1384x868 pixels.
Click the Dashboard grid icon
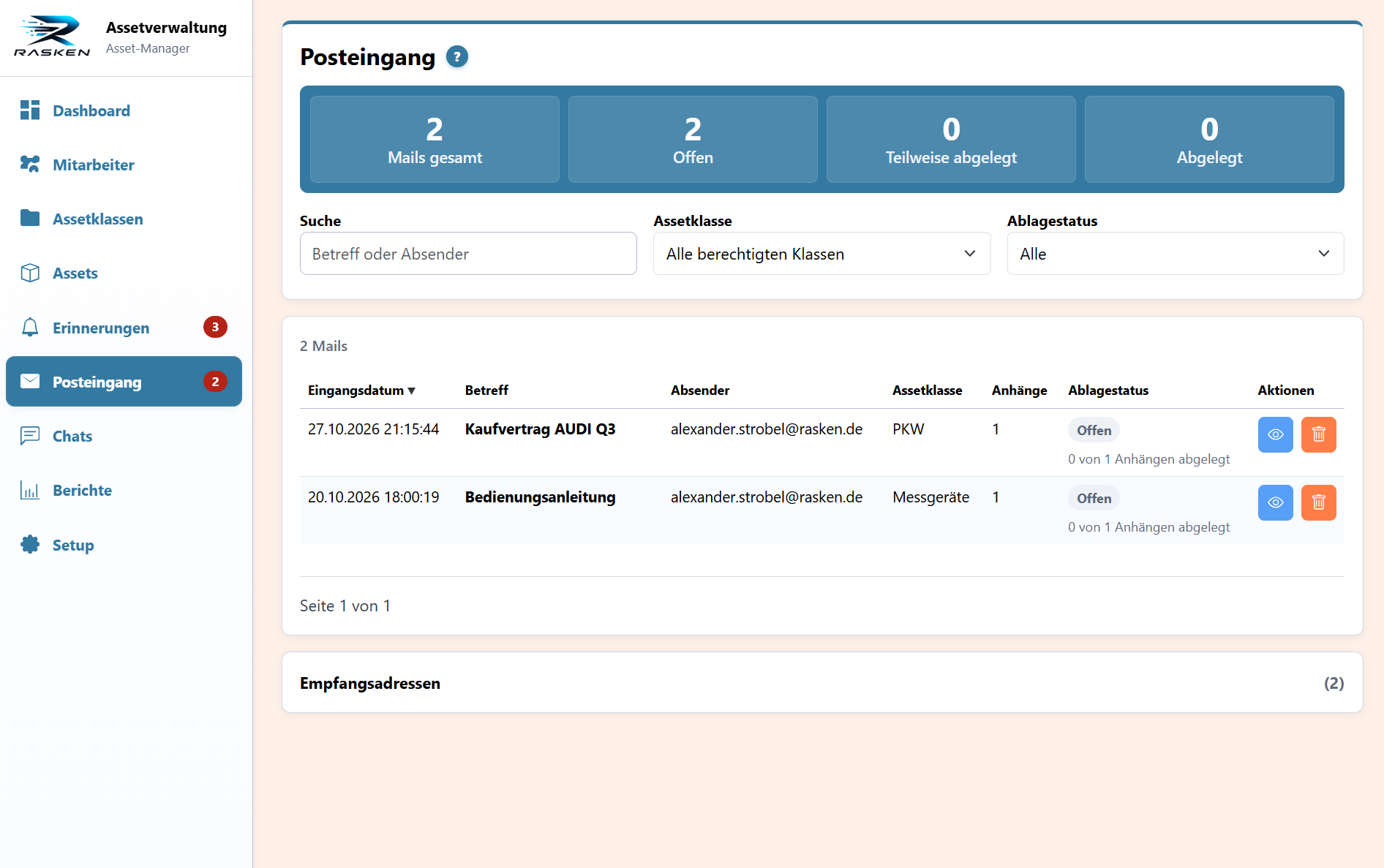[30, 110]
